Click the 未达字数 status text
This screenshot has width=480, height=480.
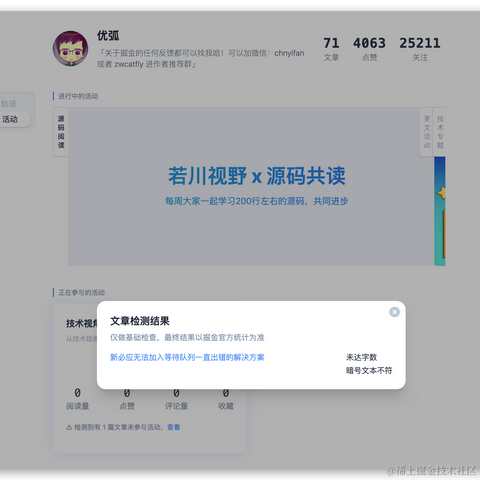point(362,357)
